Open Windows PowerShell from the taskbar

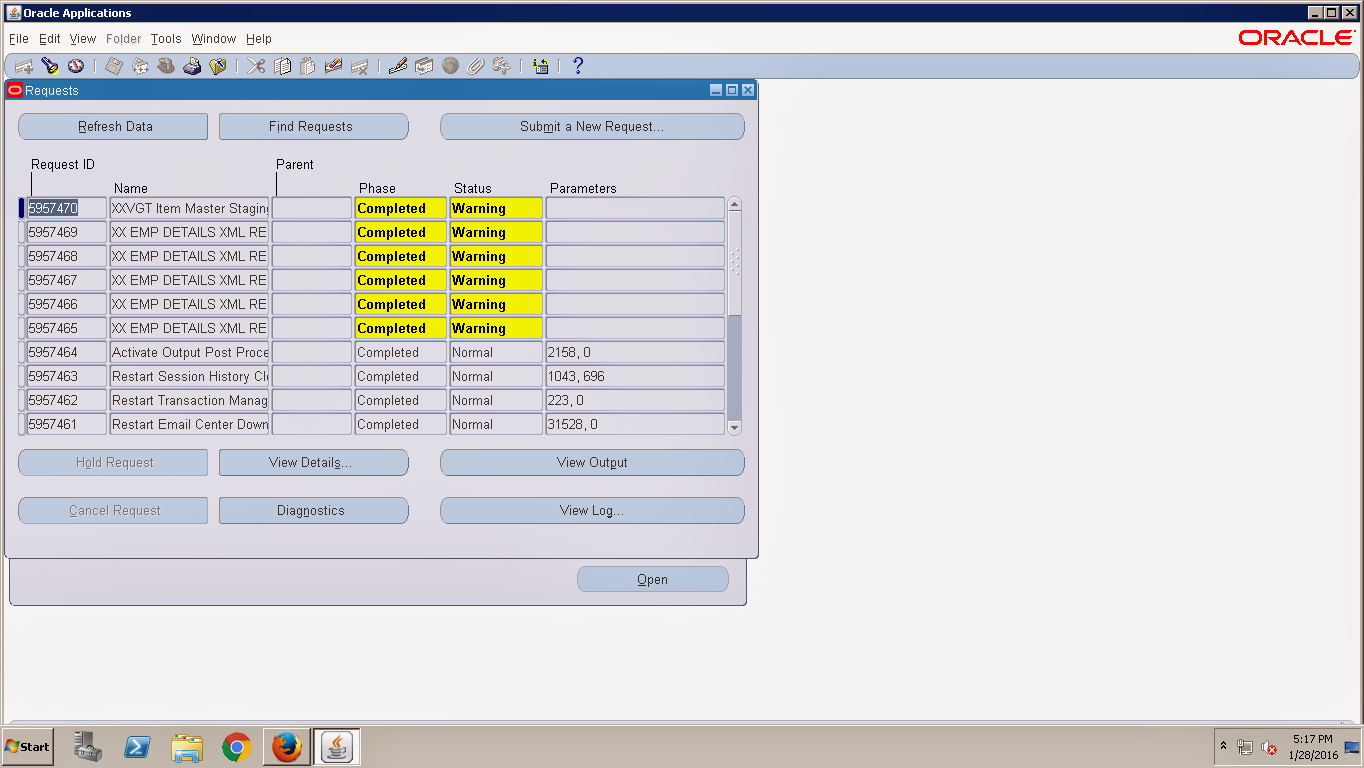[137, 747]
